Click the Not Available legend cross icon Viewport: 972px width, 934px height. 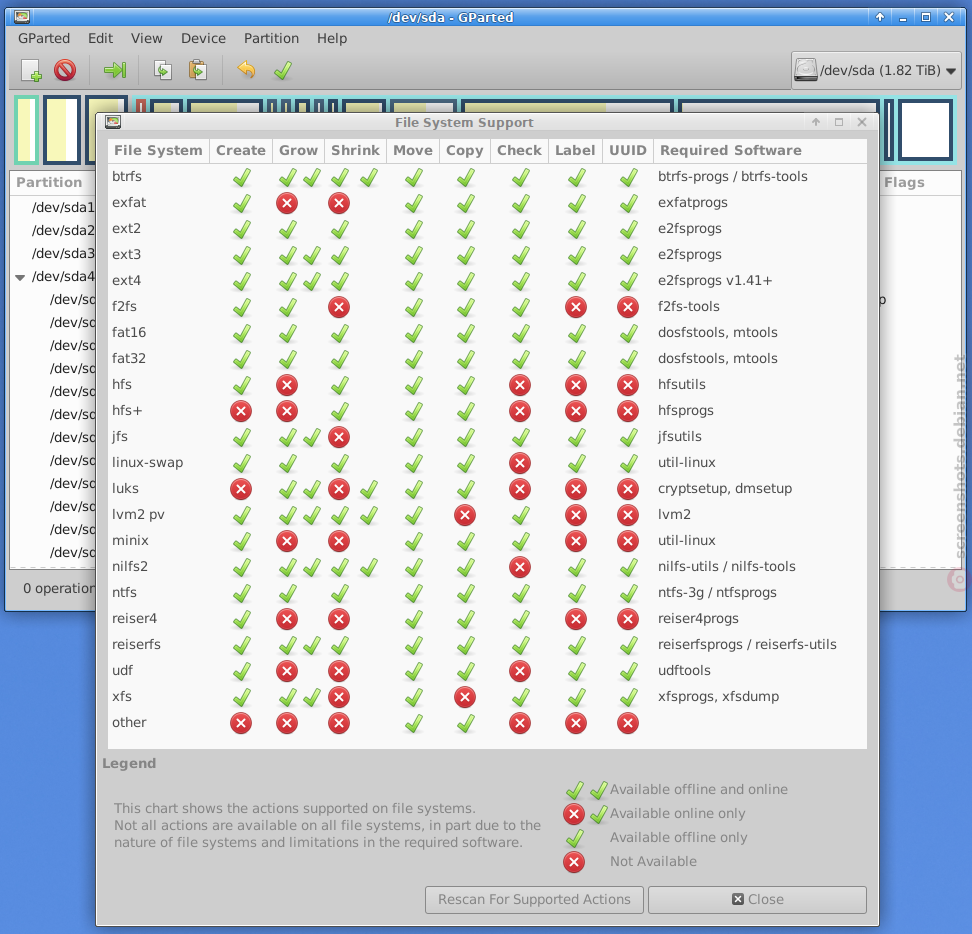pyautogui.click(x=573, y=862)
